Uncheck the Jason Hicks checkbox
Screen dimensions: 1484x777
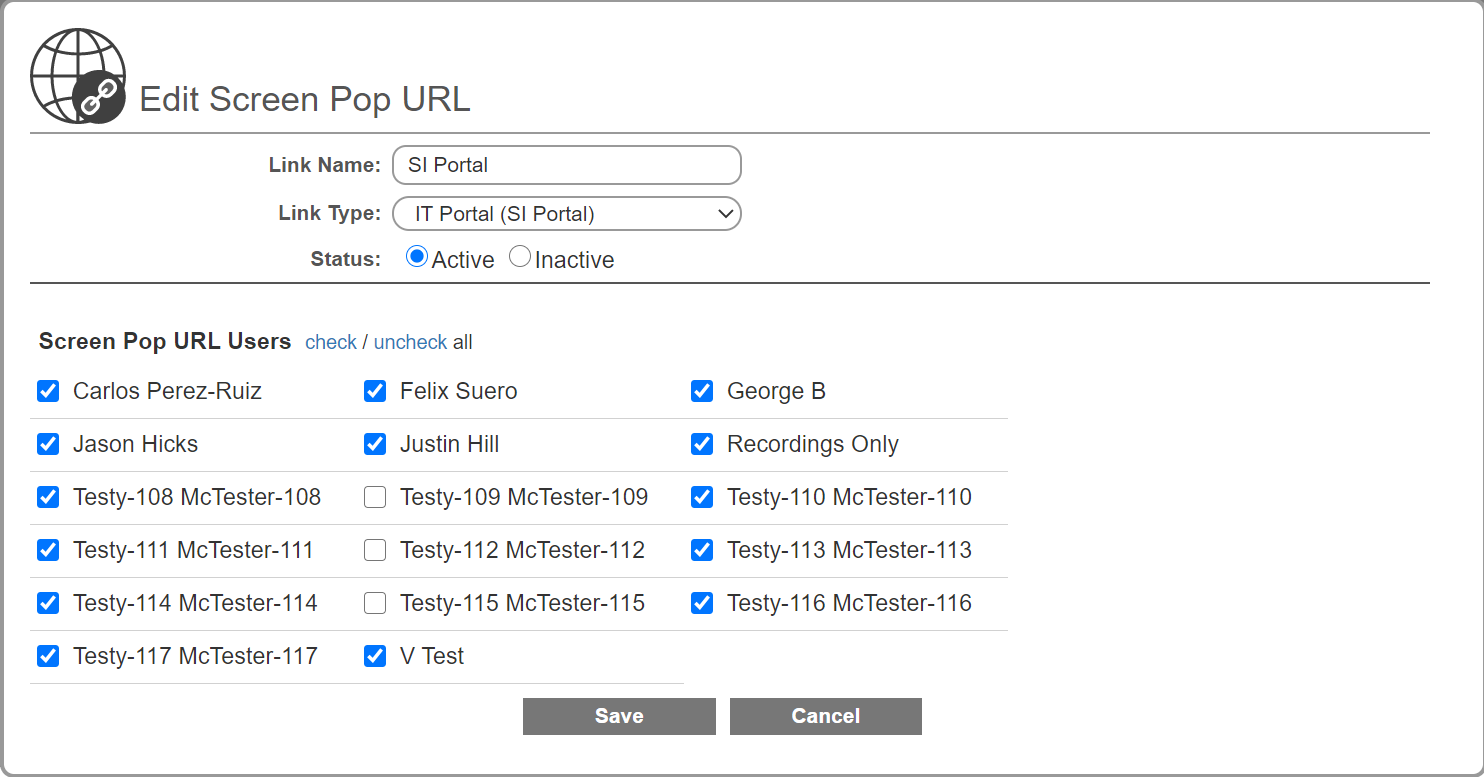click(x=48, y=444)
